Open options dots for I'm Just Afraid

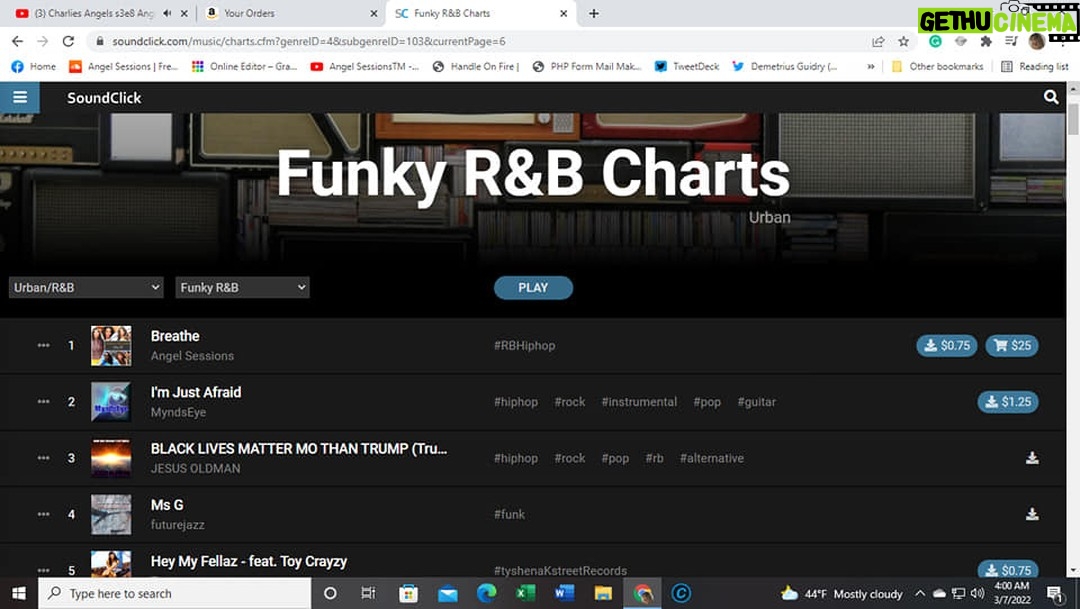click(x=43, y=402)
